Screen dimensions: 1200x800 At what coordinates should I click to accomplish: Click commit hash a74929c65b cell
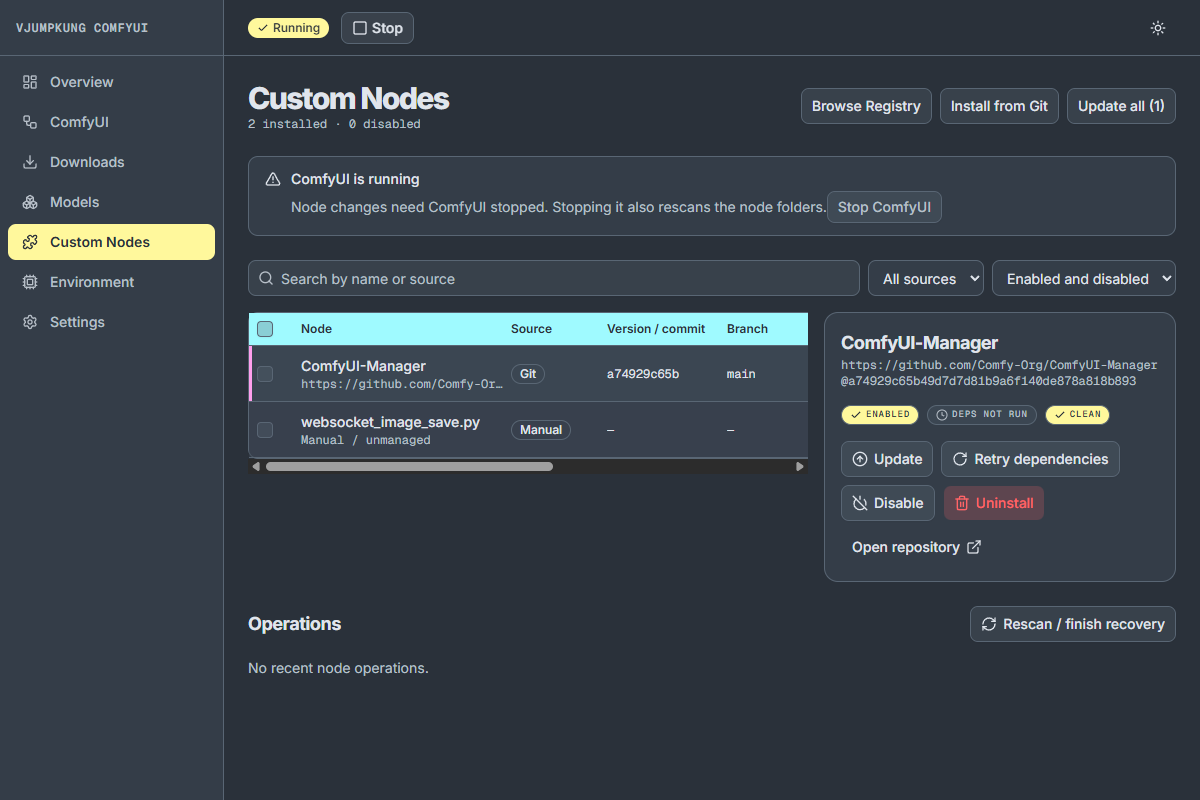click(643, 374)
